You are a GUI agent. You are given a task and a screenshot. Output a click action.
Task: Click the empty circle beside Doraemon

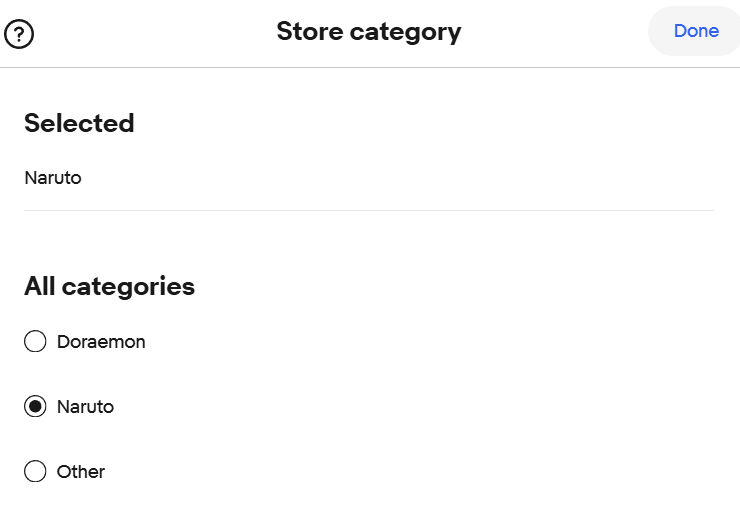tap(35, 342)
